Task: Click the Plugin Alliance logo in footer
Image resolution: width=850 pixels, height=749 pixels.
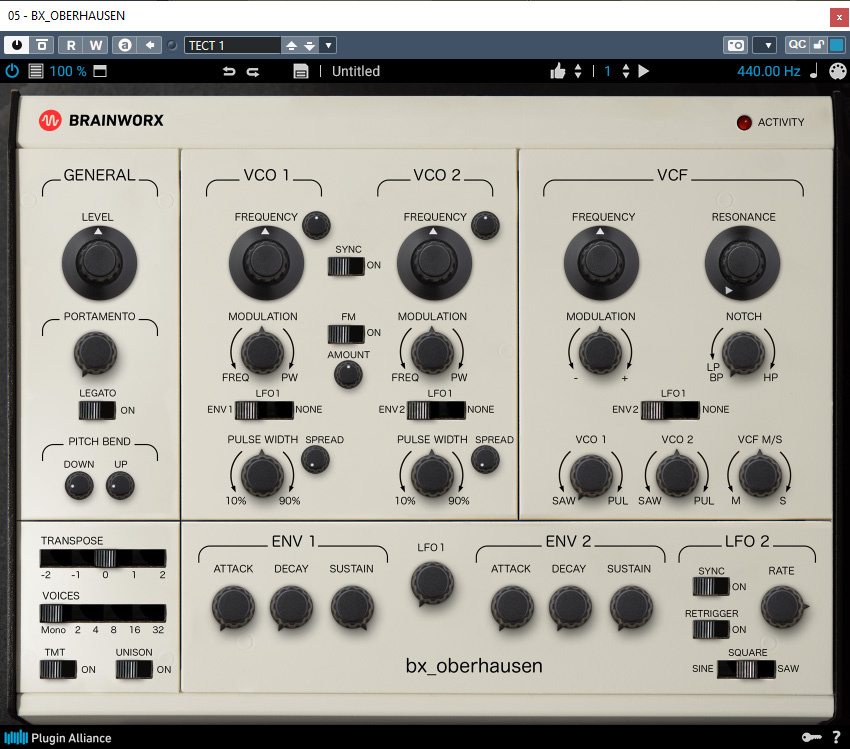Action: [x=57, y=738]
